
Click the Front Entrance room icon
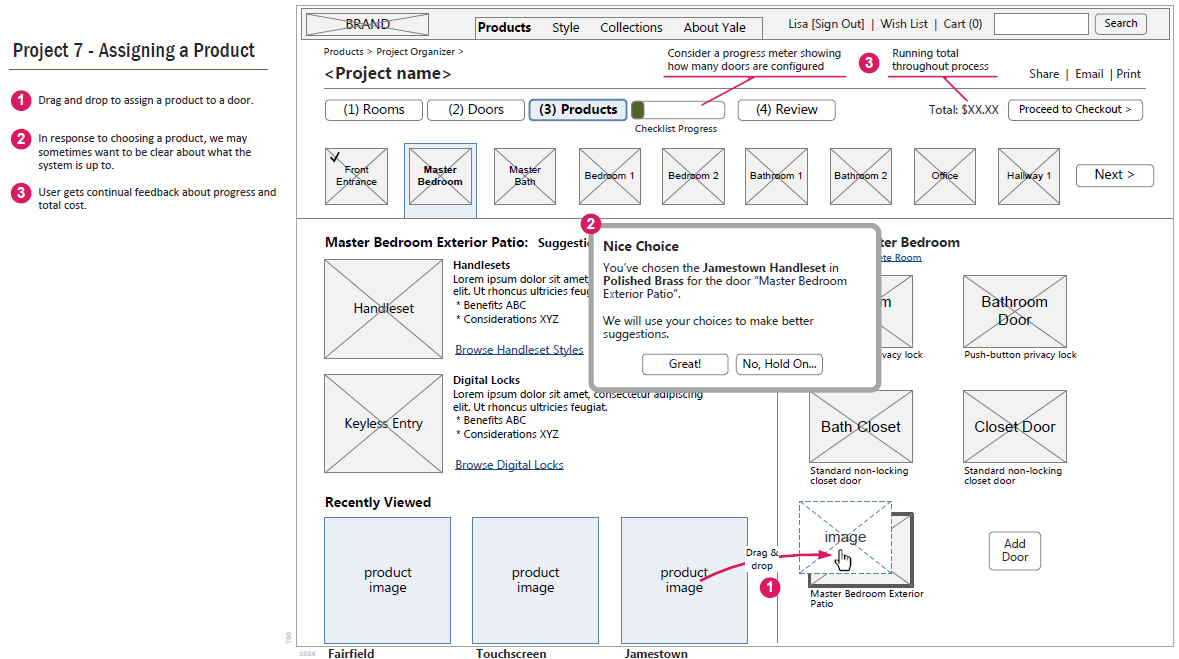(356, 176)
